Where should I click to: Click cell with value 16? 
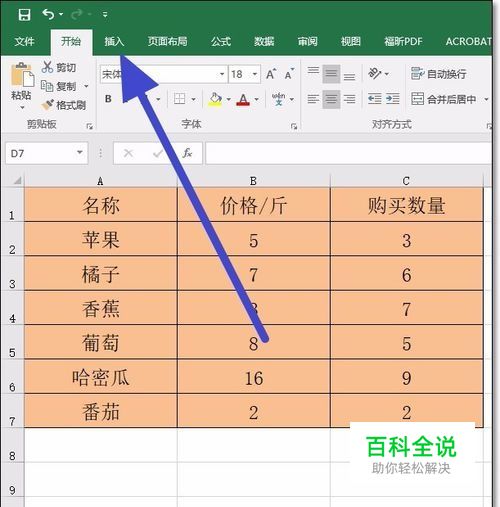[x=253, y=377]
